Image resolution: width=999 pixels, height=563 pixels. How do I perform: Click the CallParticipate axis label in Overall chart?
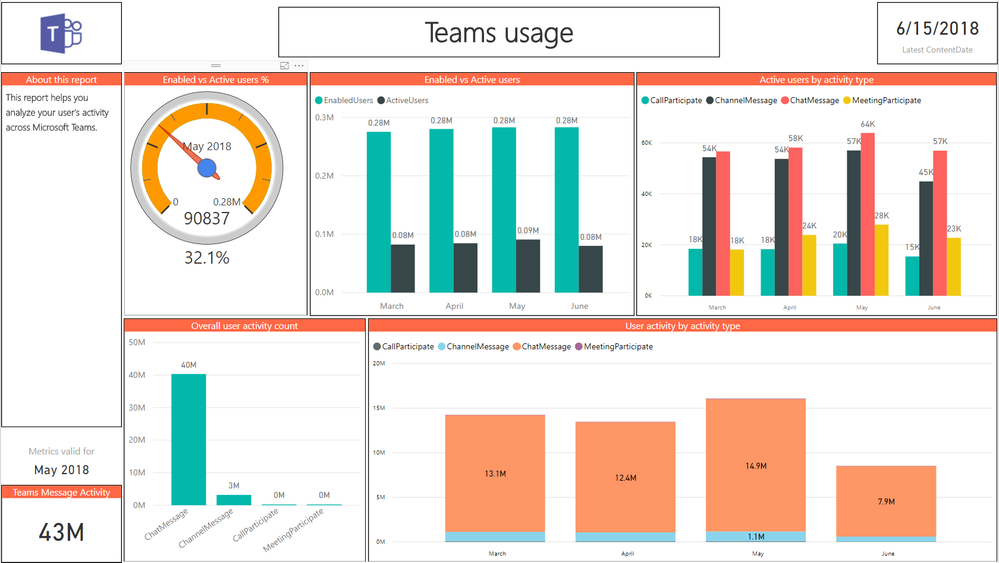[x=256, y=525]
